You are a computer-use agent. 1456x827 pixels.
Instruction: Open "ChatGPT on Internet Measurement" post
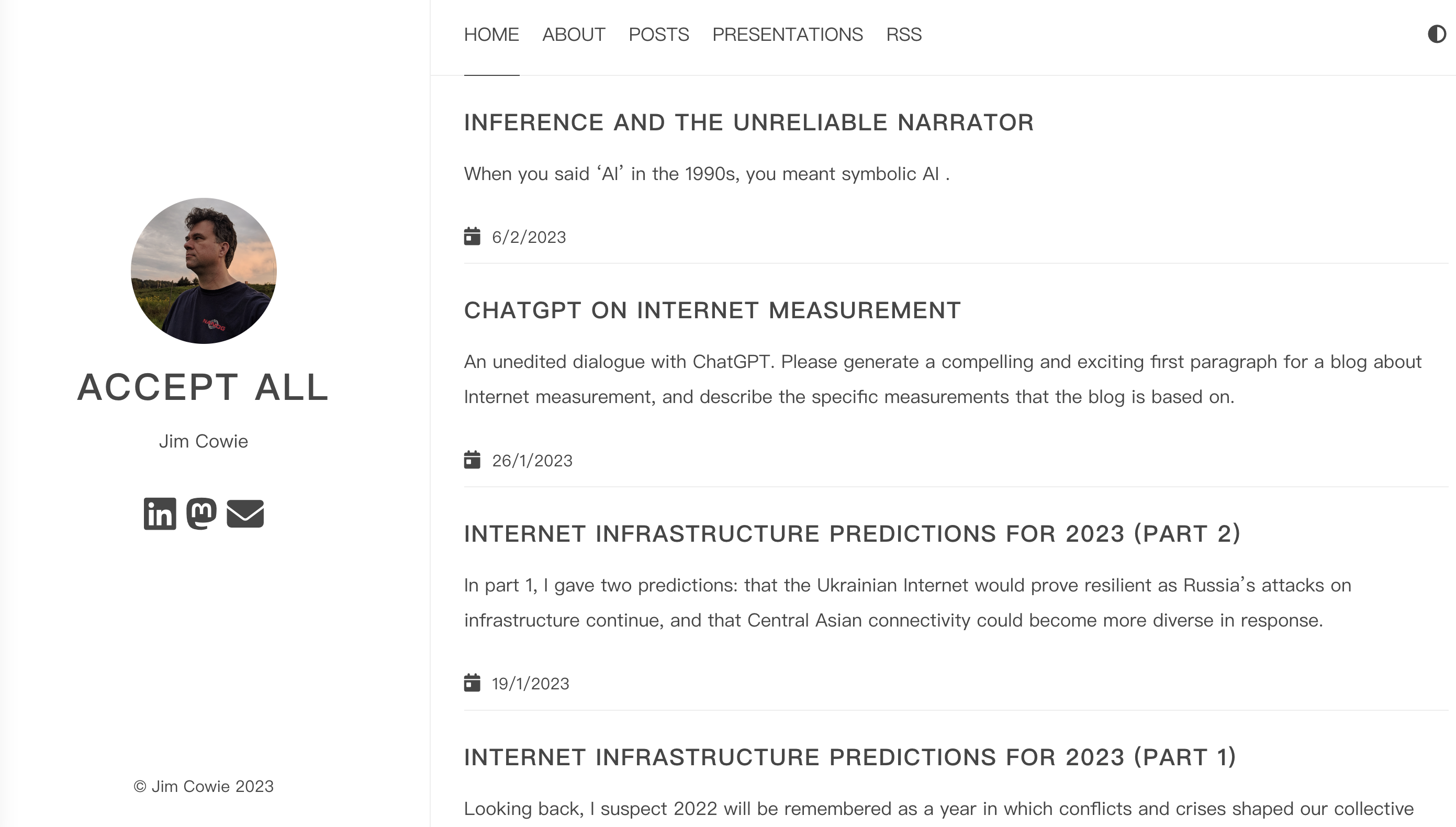[x=712, y=311]
